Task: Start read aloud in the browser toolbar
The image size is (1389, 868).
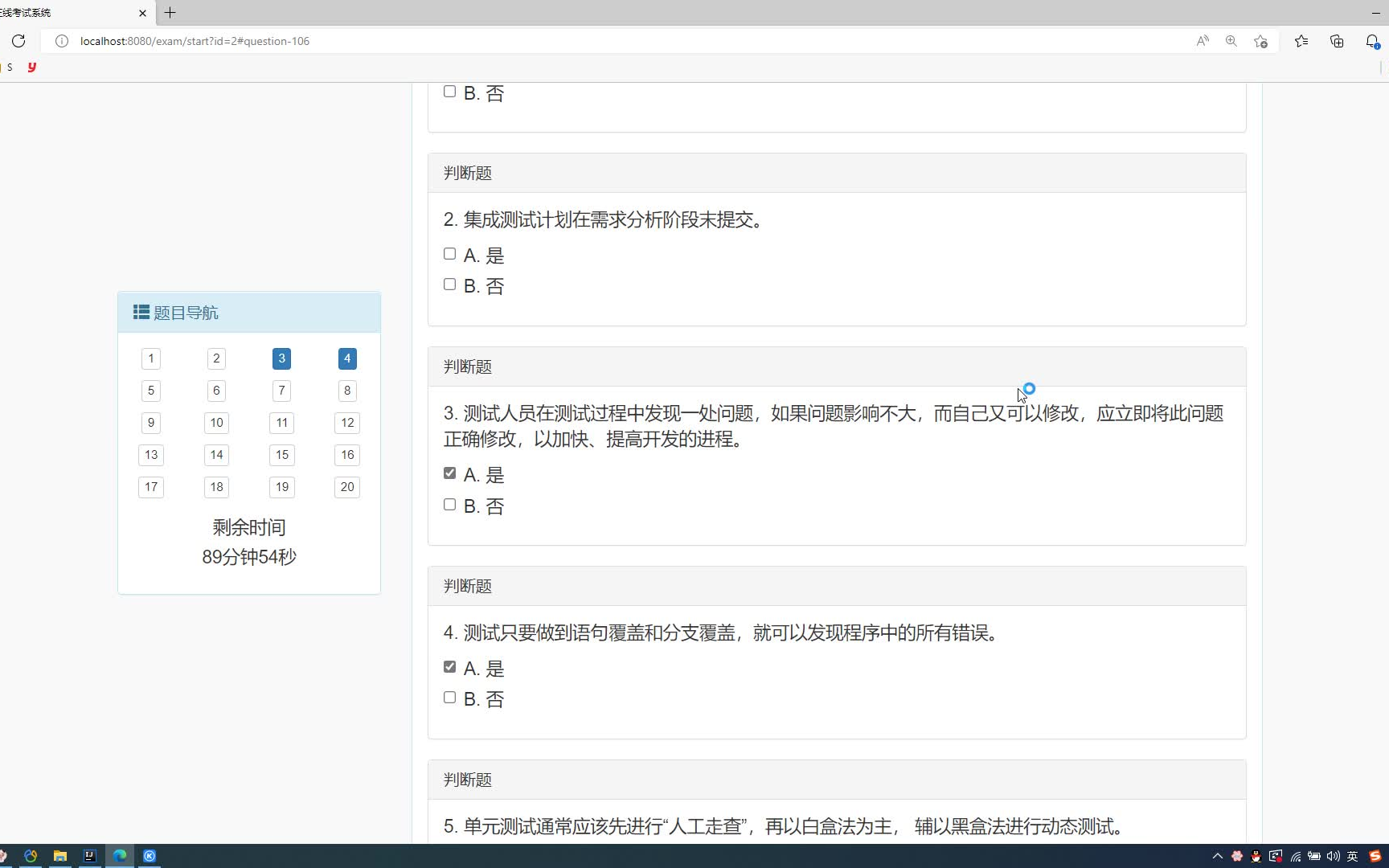Action: [1203, 41]
